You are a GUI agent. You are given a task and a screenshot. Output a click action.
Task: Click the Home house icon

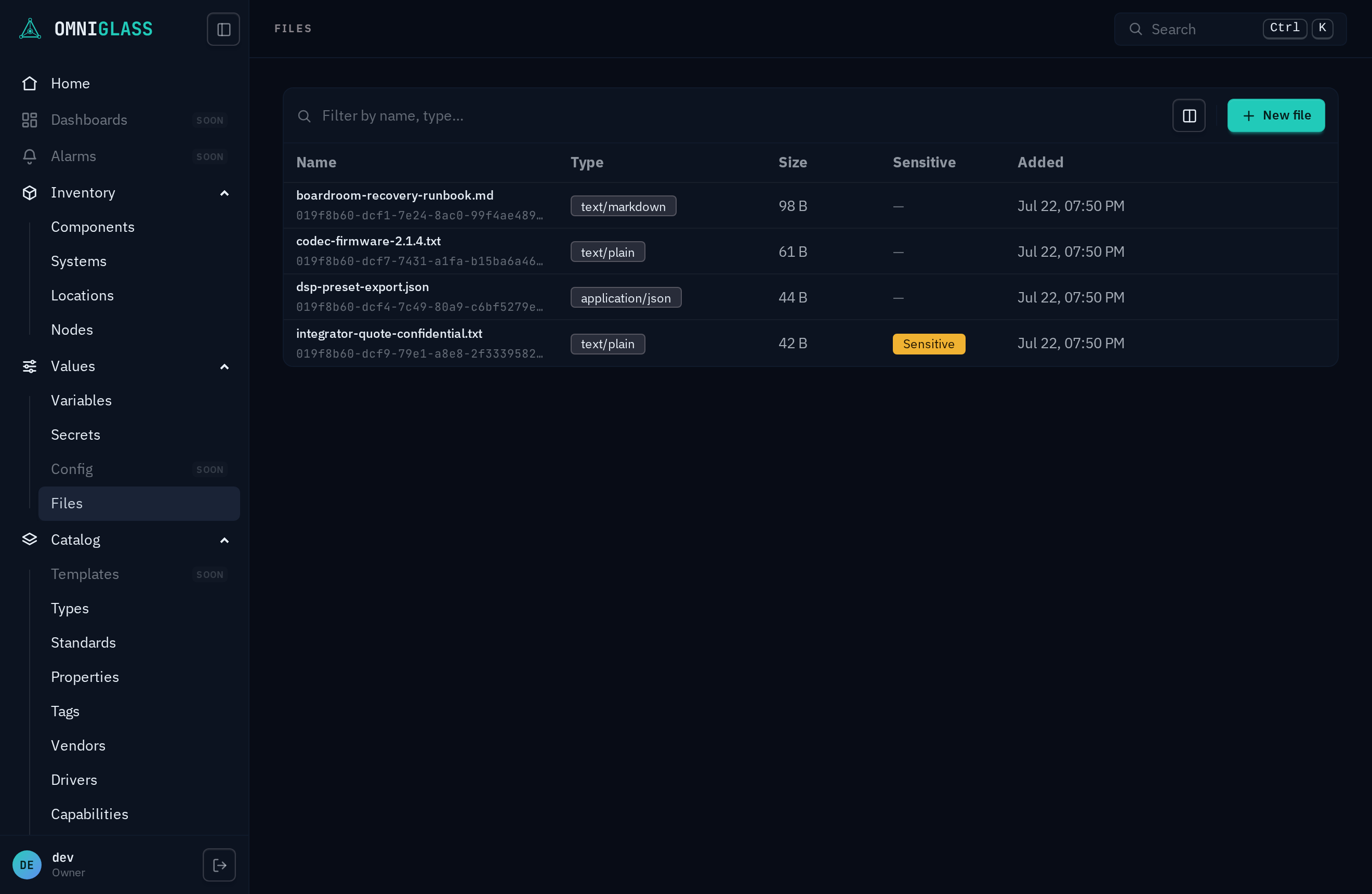(30, 84)
